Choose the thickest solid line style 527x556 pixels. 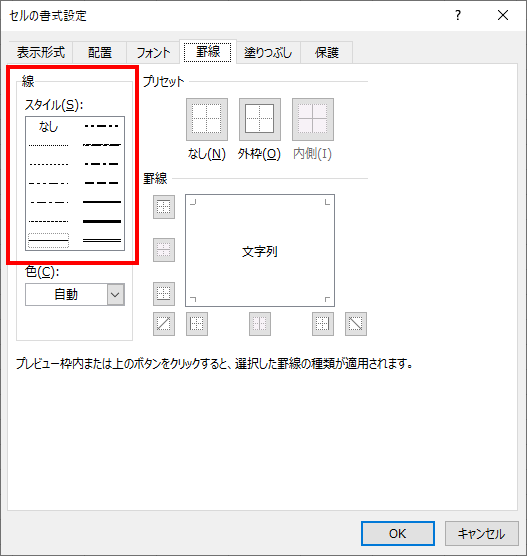click(102, 221)
